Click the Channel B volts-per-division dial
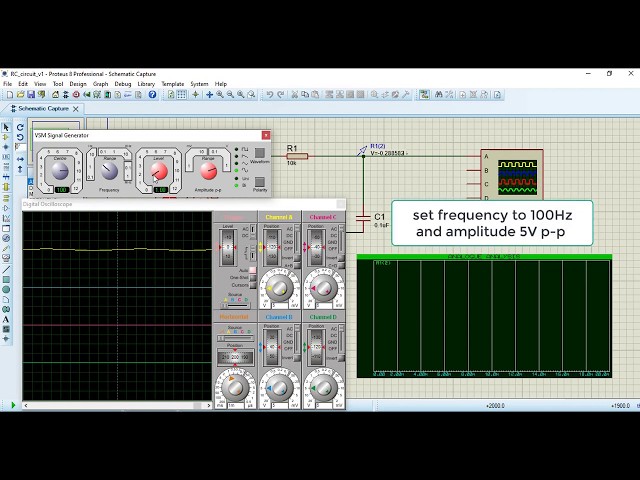640x480 pixels. click(280, 387)
